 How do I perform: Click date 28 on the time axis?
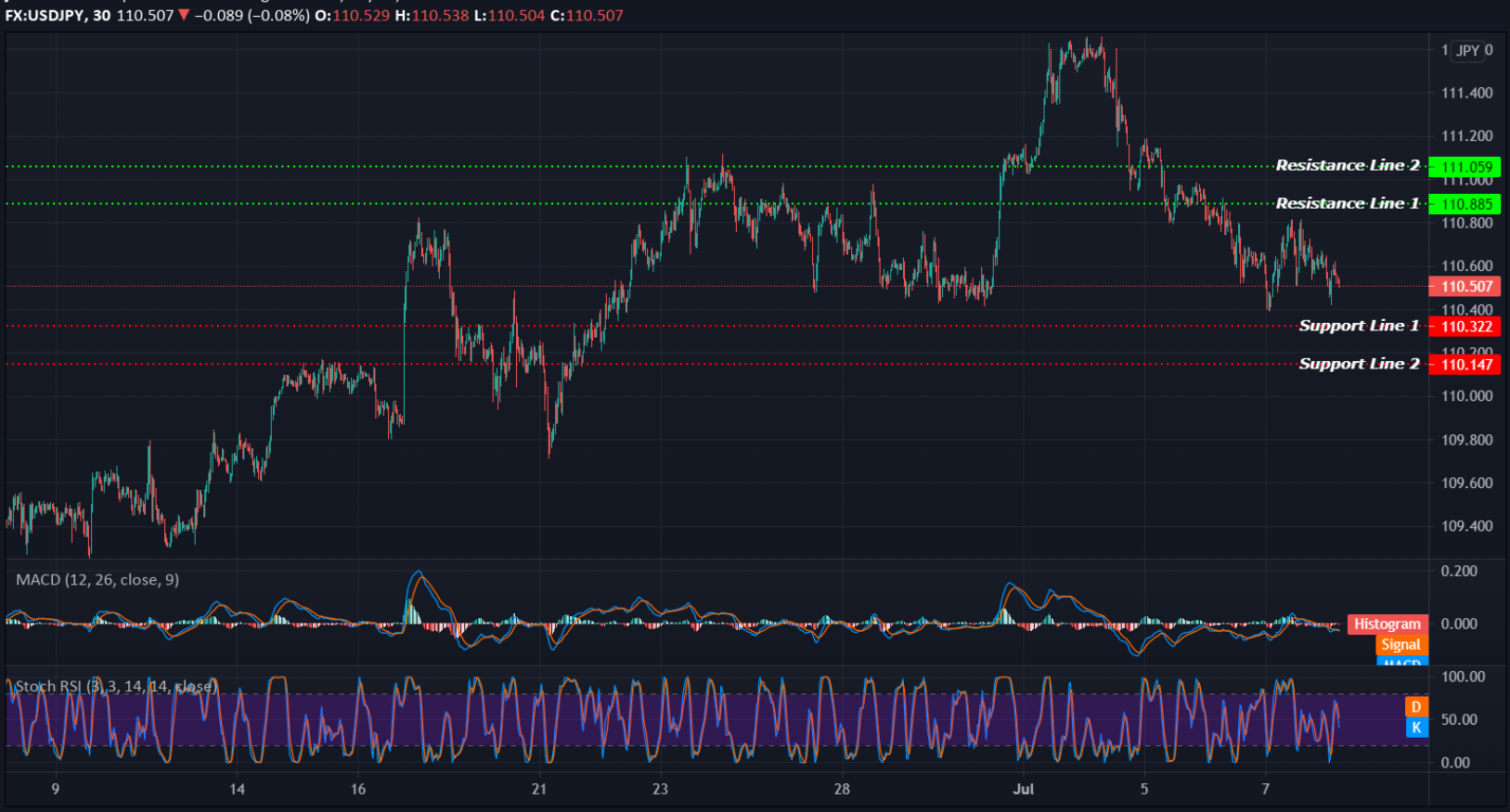pyautogui.click(x=842, y=789)
